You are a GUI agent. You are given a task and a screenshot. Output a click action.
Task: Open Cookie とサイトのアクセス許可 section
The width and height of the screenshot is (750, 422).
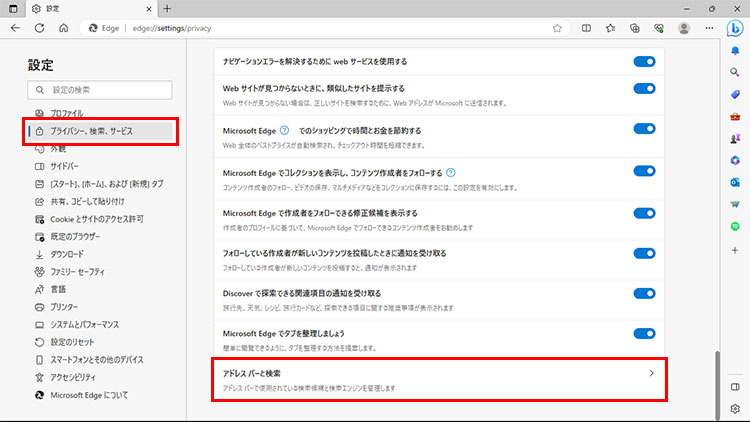97,219
